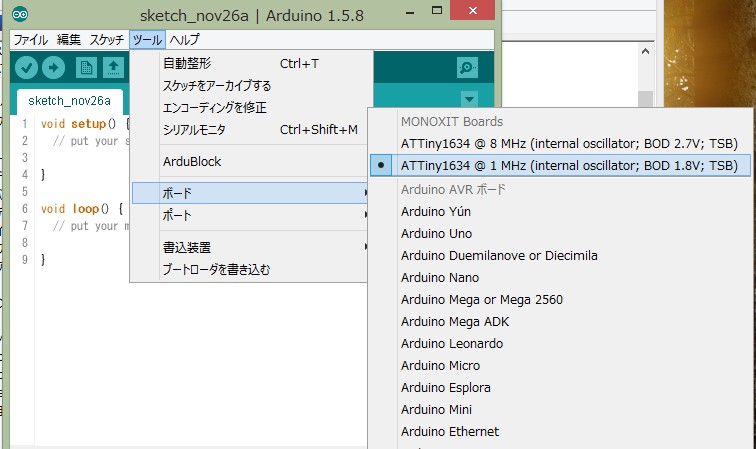Minimize the Arduino window

pyautogui.click(x=410, y=12)
